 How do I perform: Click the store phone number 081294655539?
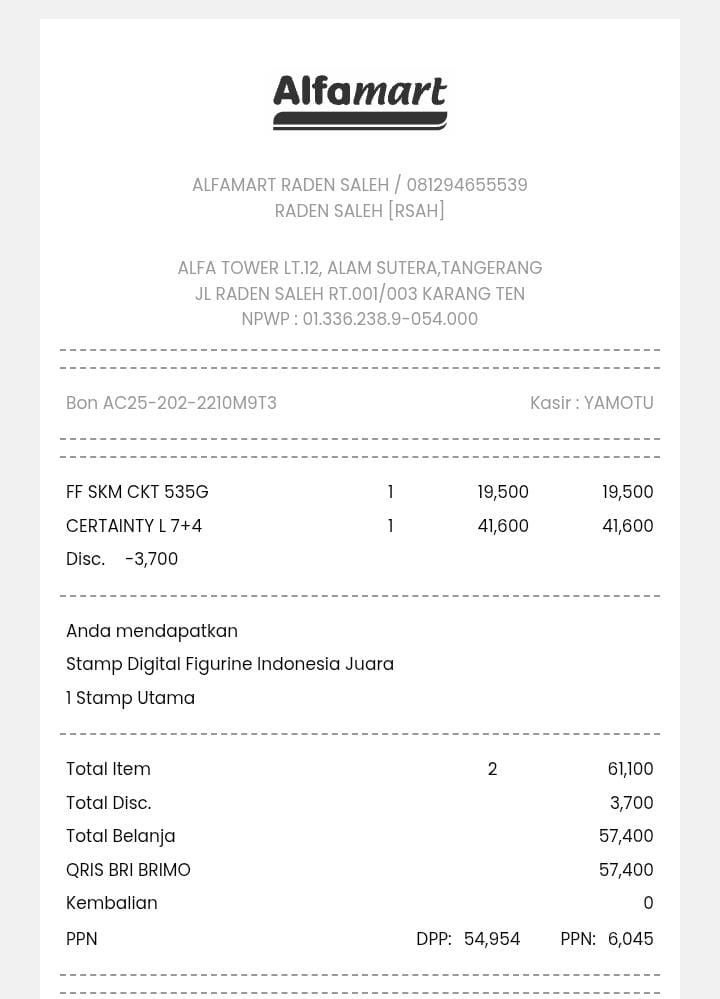click(467, 185)
